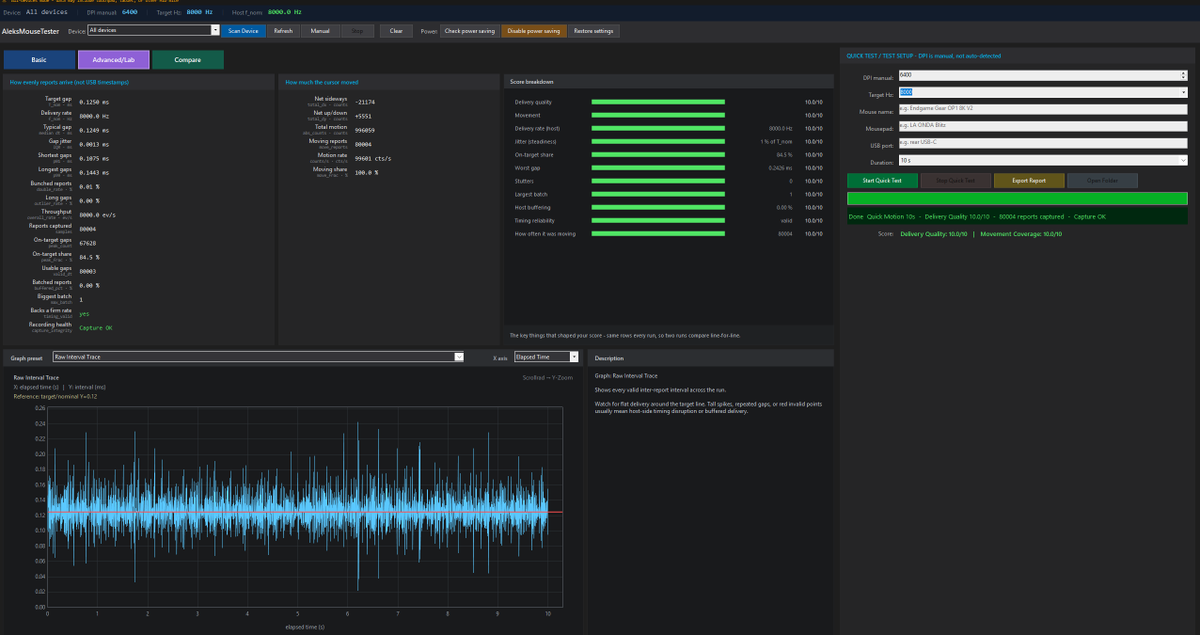The image size is (1200, 635).
Task: Click the On-target share 84.5 % value
Action: pyautogui.click(x=89, y=256)
